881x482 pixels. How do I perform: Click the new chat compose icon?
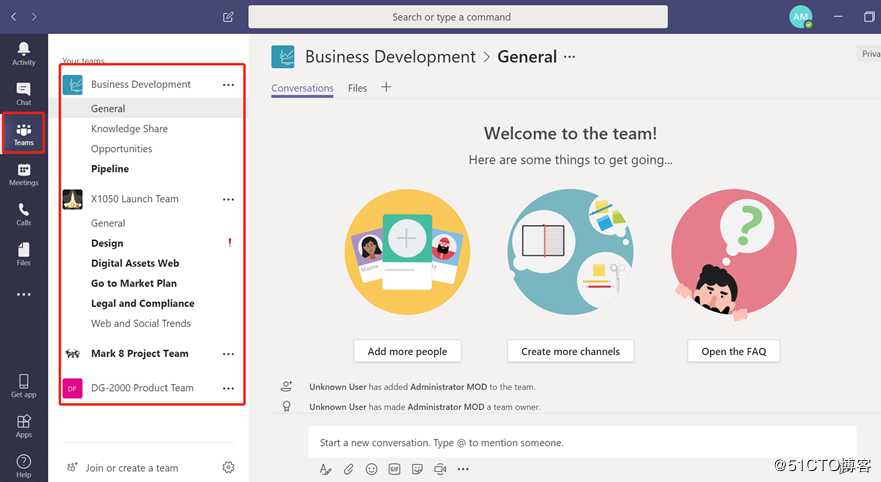(228, 17)
